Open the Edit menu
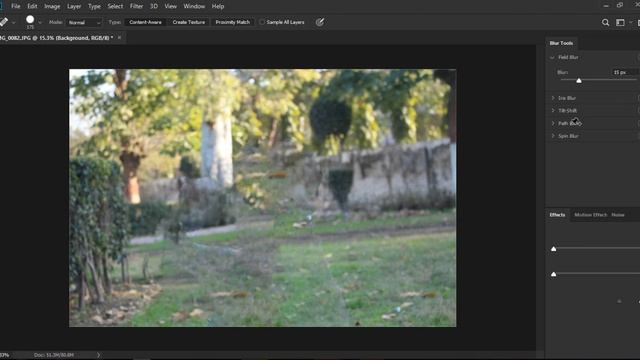This screenshot has width=640, height=360. (32, 7)
